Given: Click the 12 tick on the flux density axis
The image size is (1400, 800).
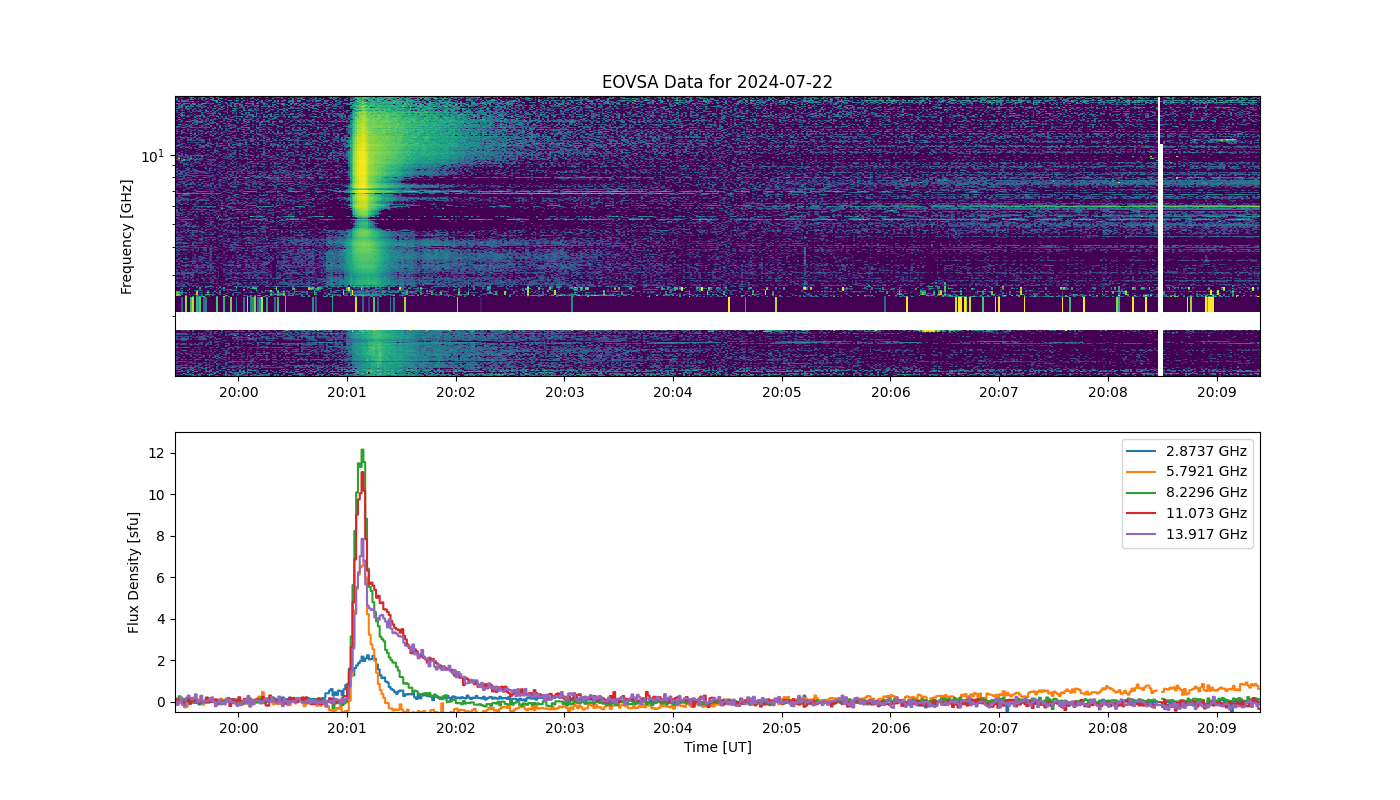Looking at the screenshot, I should pyautogui.click(x=156, y=453).
